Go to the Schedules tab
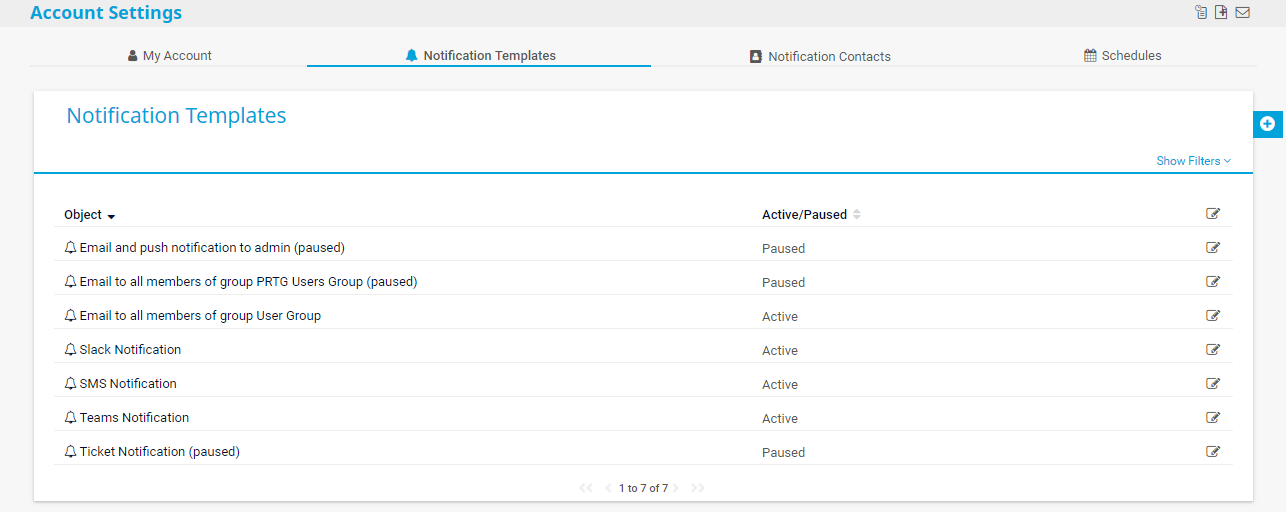This screenshot has height=512, width=1286. [x=1123, y=56]
